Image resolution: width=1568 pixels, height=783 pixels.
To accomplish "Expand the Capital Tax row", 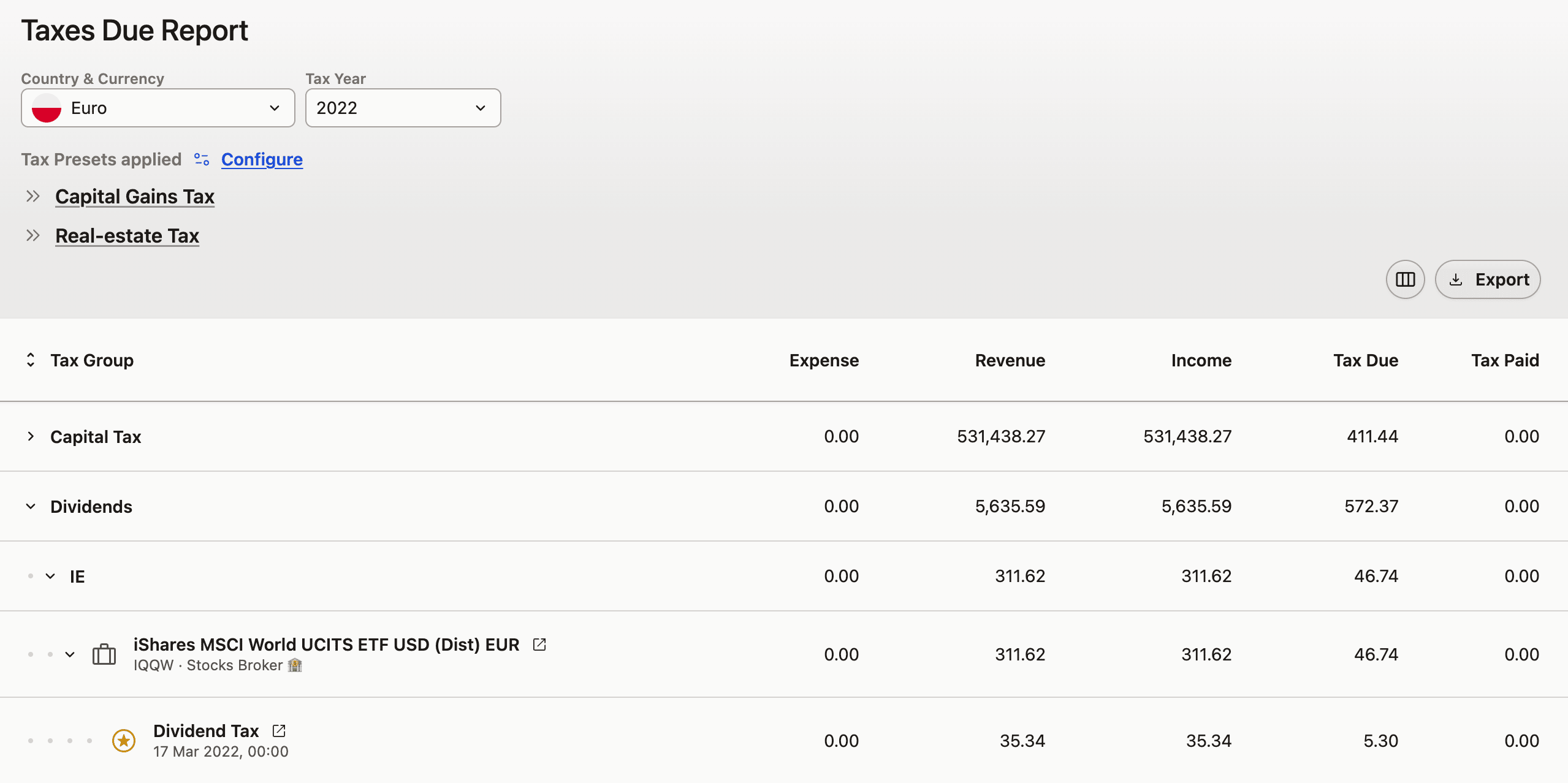I will 31,436.
